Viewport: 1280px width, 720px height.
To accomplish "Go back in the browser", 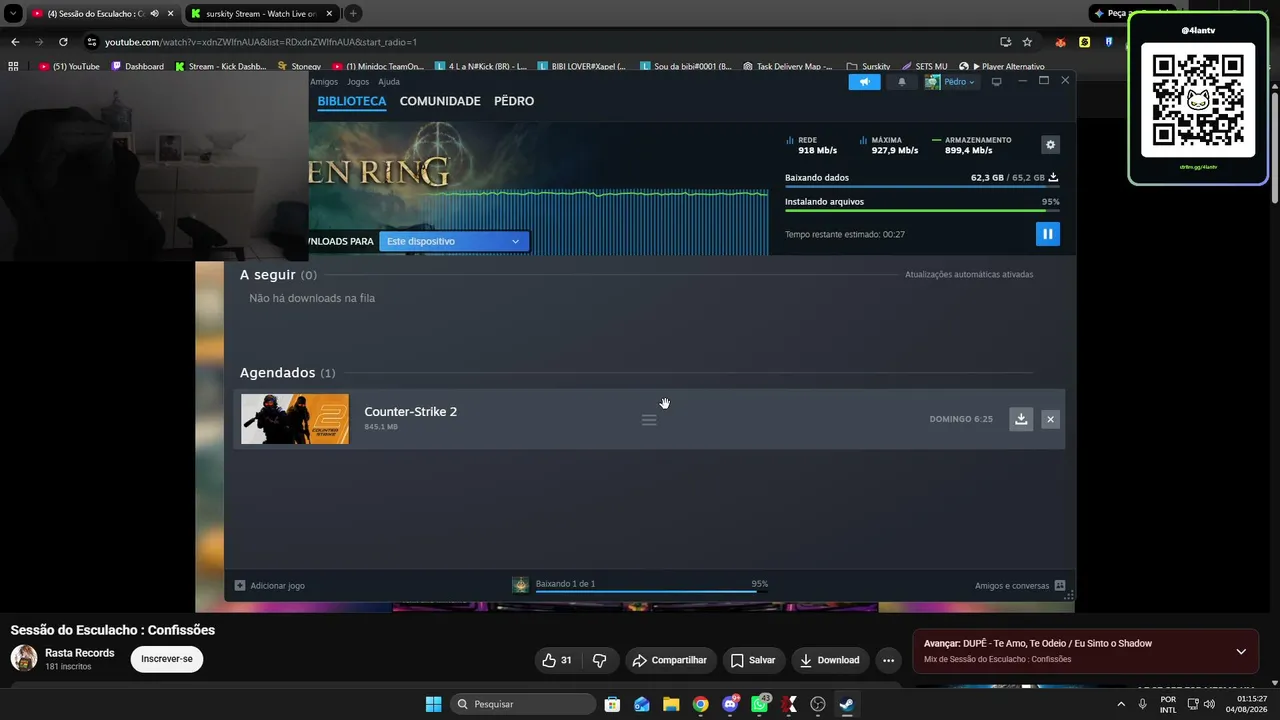I will click(x=15, y=42).
